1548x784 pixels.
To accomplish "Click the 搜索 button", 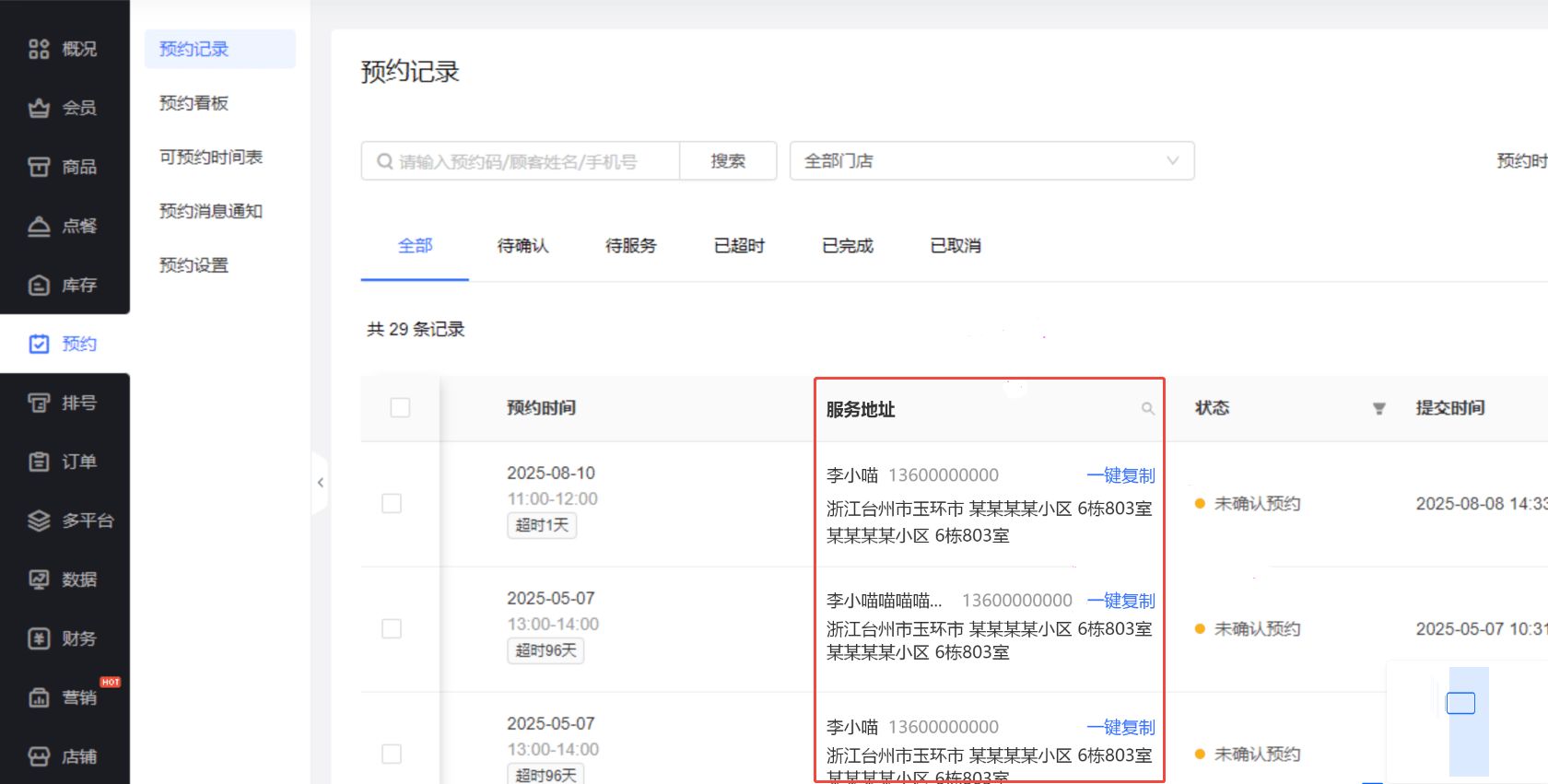I will [x=727, y=160].
